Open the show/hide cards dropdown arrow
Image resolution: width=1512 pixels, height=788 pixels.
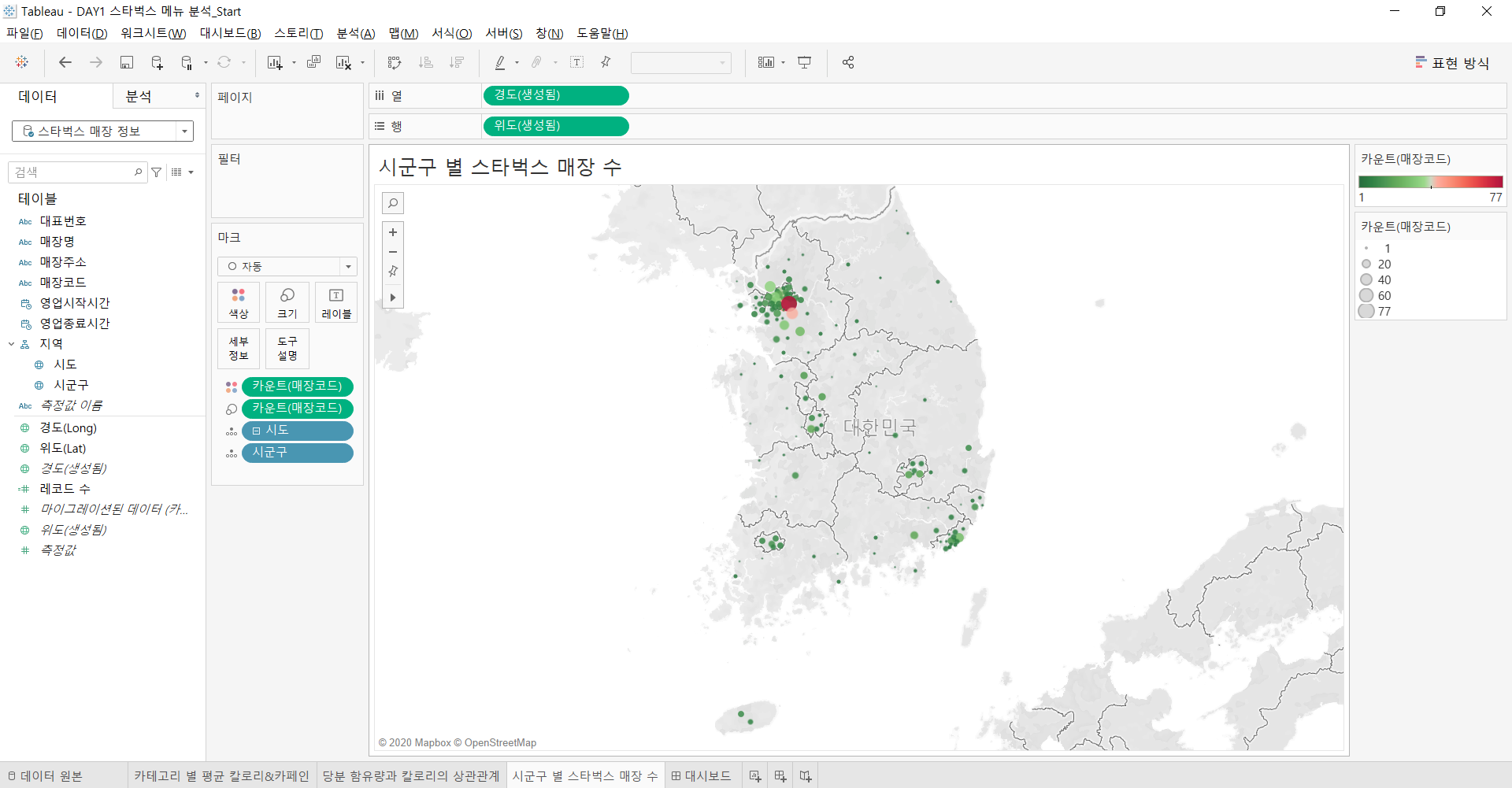click(783, 62)
